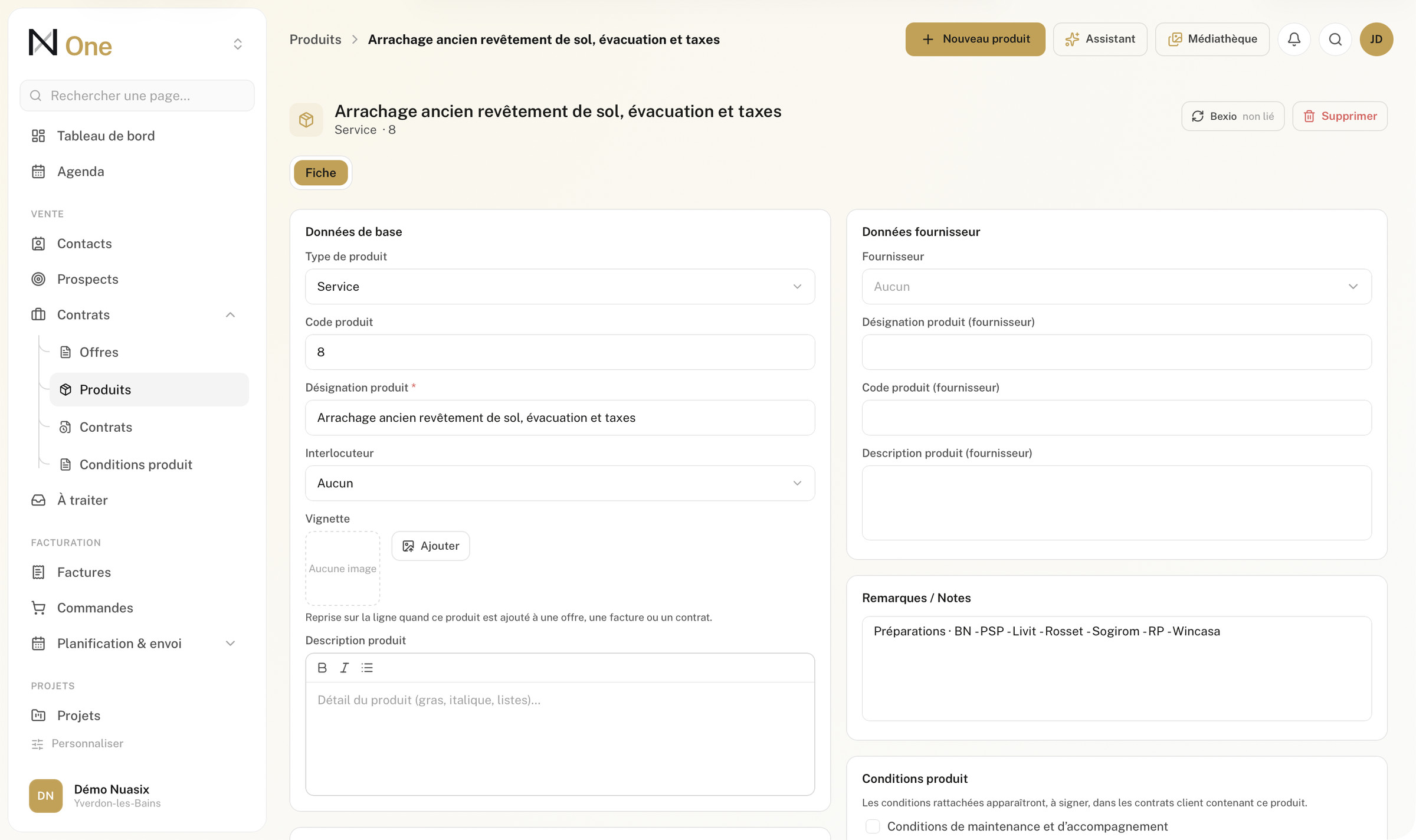The width and height of the screenshot is (1416, 840).
Task: Click the Code produit field
Action: coord(560,352)
